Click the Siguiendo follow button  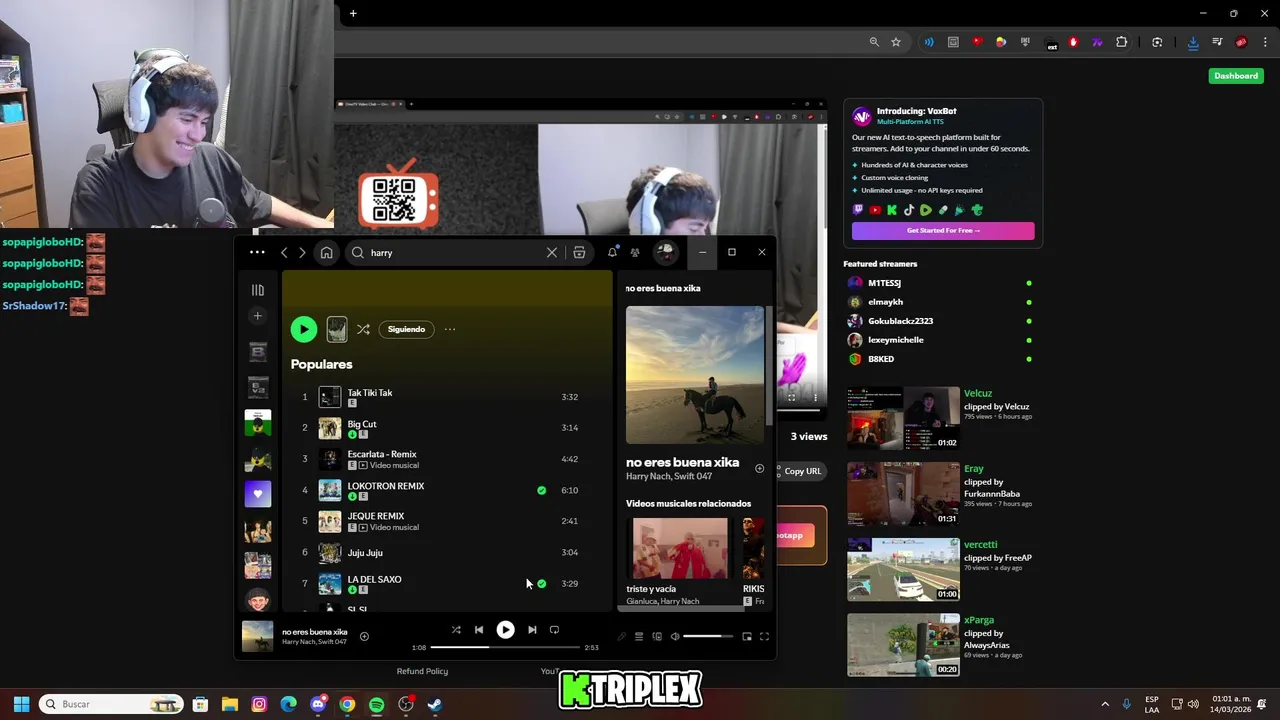point(406,329)
